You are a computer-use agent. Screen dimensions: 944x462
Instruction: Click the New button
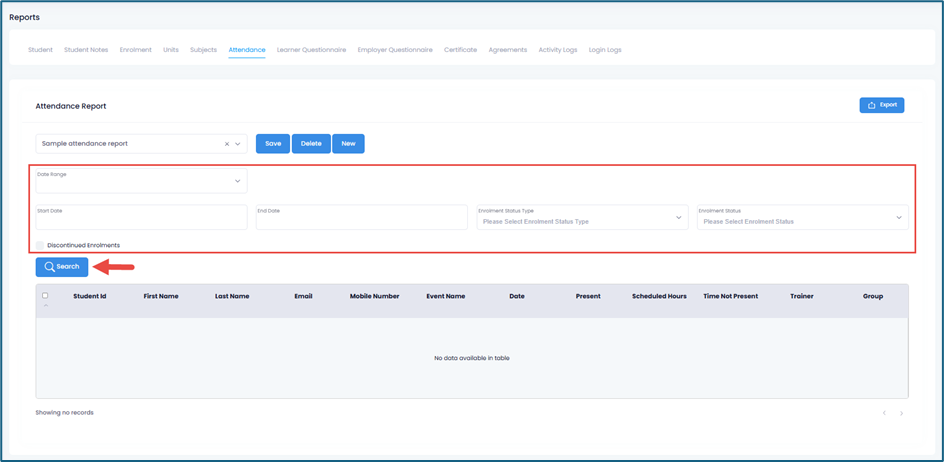pos(348,144)
